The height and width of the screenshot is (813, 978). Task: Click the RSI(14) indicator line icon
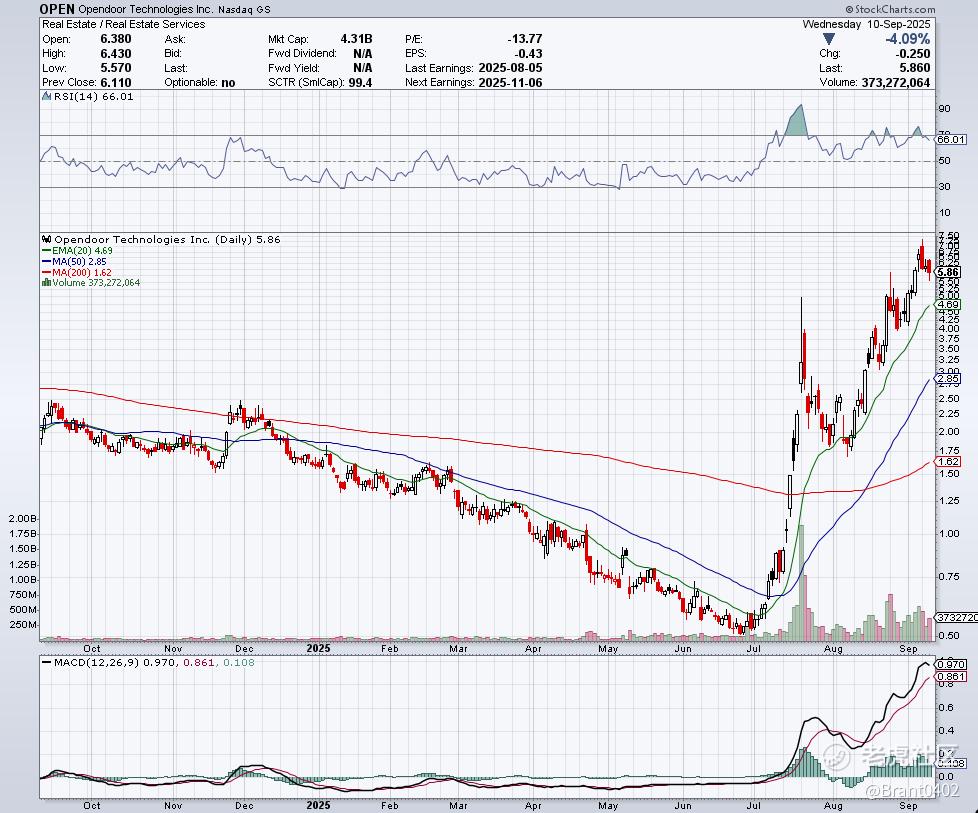pos(46,96)
